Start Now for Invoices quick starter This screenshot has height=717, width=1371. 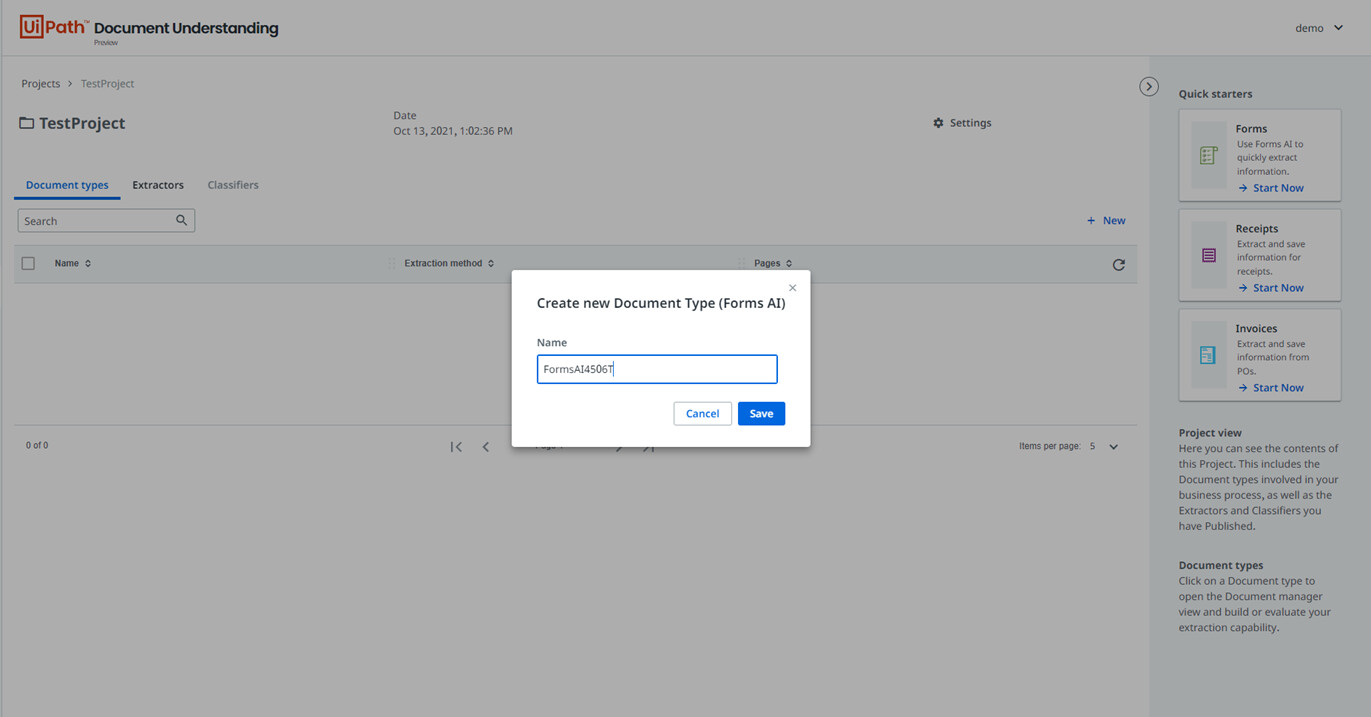[x=1271, y=388]
